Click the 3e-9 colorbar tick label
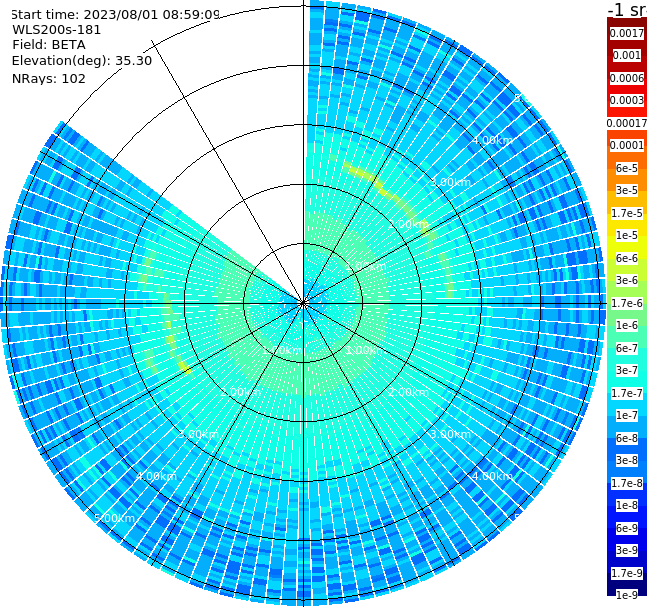Screen dimensions: 647x607 [627, 550]
